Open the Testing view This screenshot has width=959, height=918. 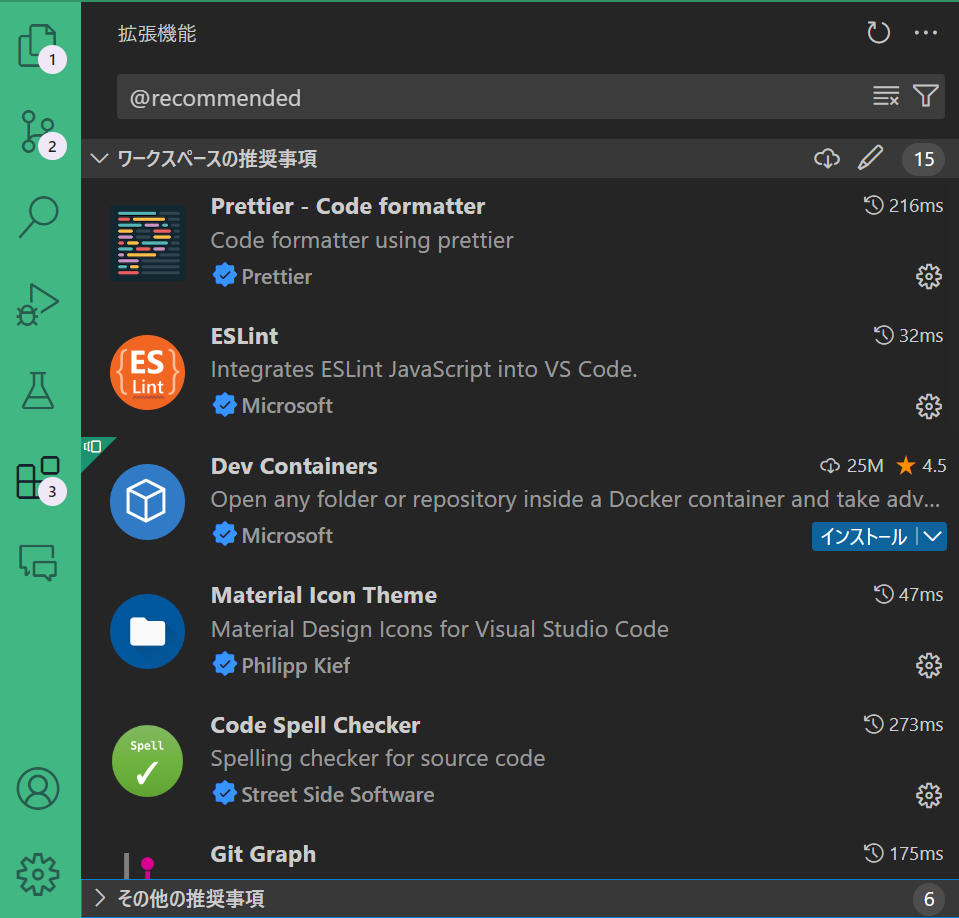38,390
